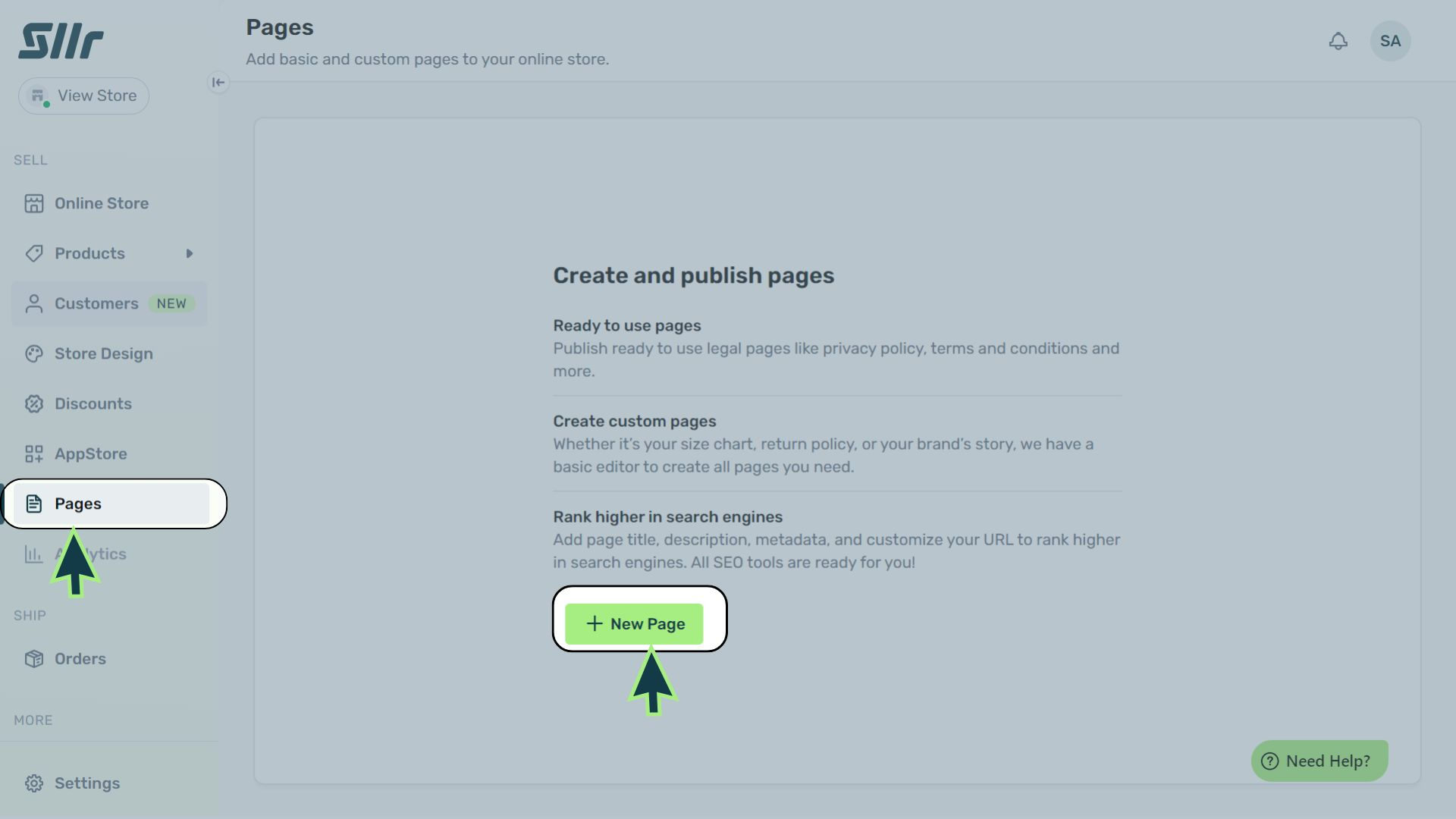The image size is (1456, 819).
Task: Open the notifications bell
Action: (1338, 41)
